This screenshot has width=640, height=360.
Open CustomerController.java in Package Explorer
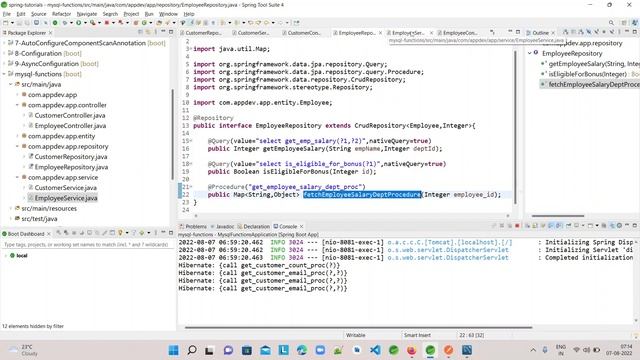tap(70, 115)
